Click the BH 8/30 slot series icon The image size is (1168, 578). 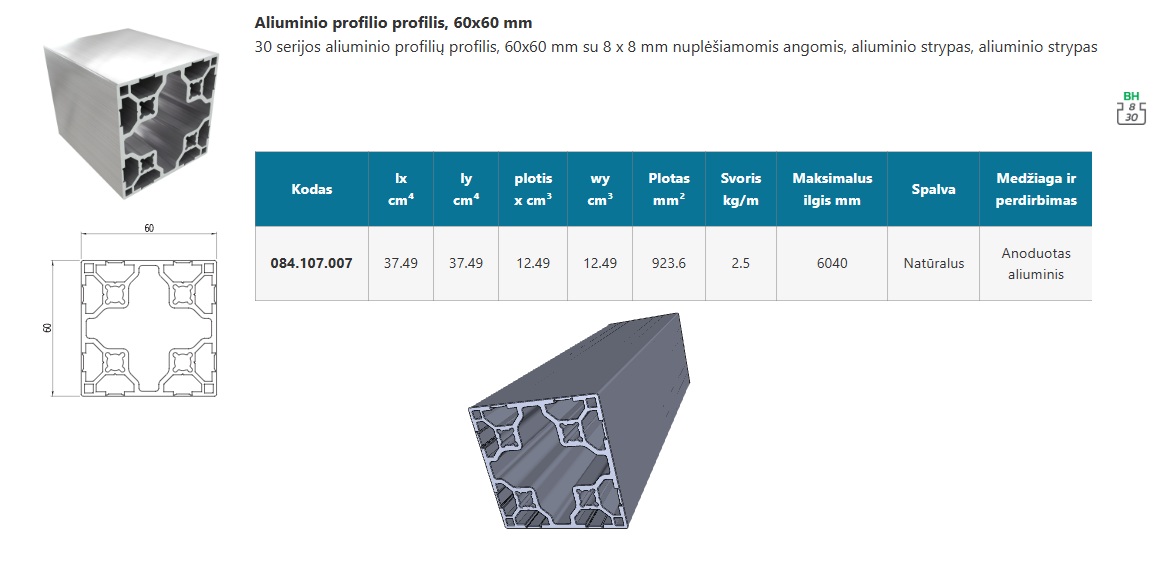click(x=1130, y=108)
